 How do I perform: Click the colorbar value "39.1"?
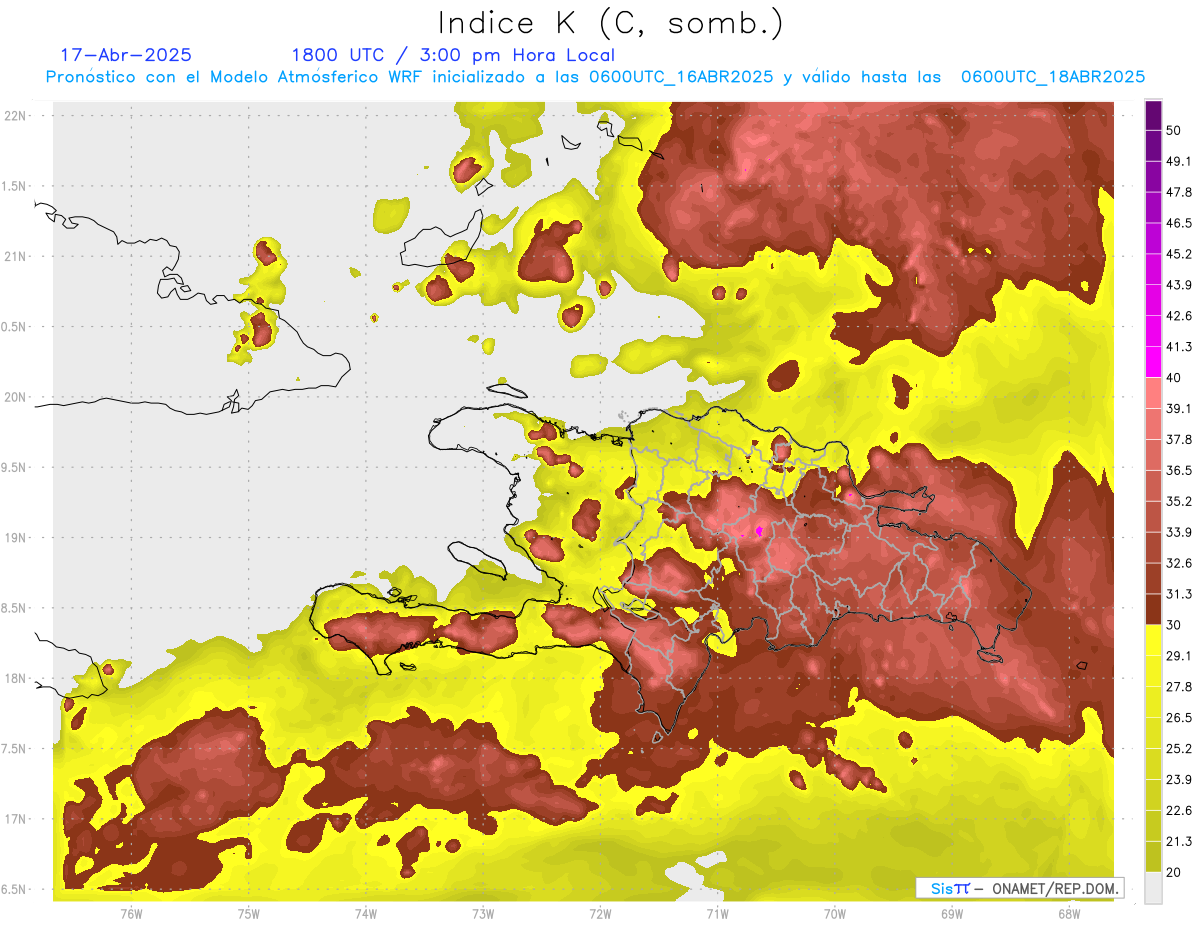pos(1178,408)
